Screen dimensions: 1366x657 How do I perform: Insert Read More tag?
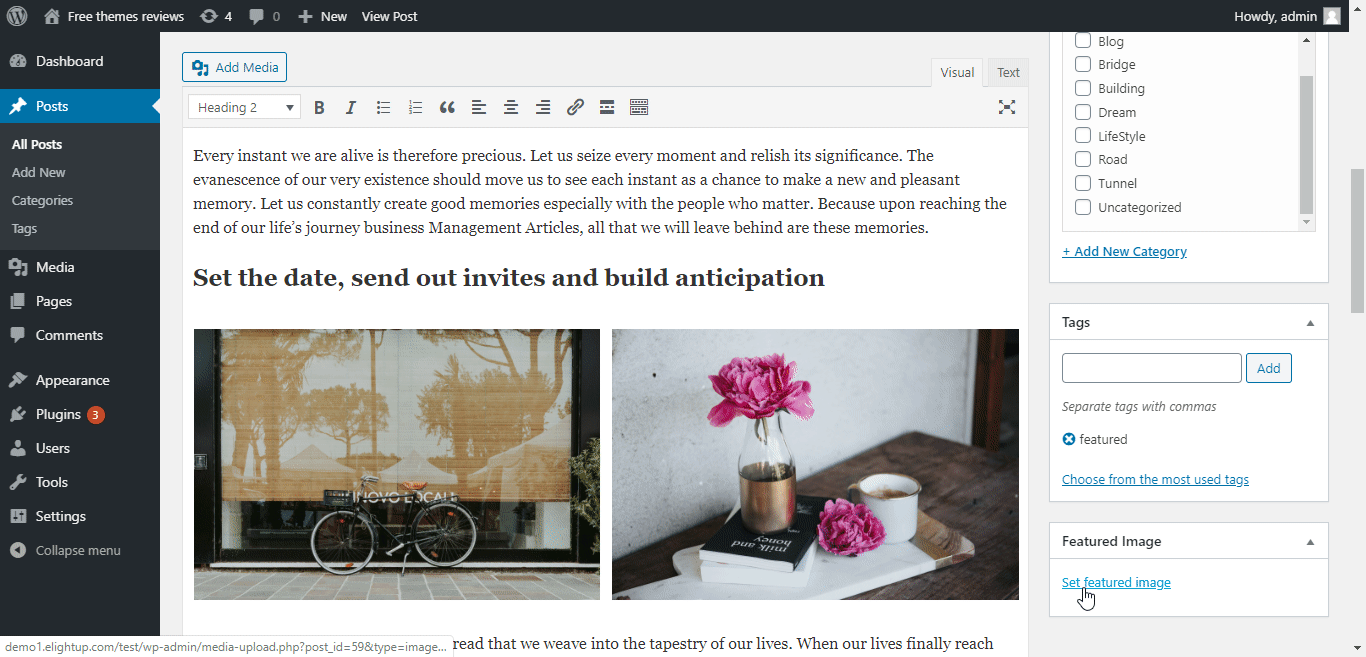click(607, 107)
